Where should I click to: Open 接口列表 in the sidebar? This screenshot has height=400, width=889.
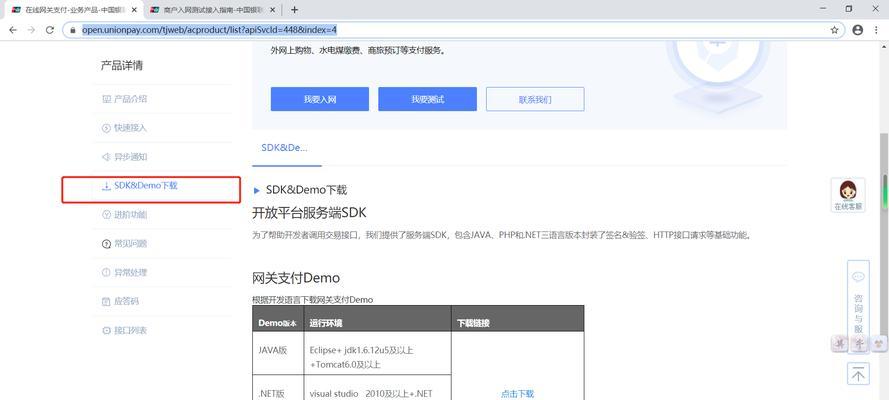click(x=125, y=330)
